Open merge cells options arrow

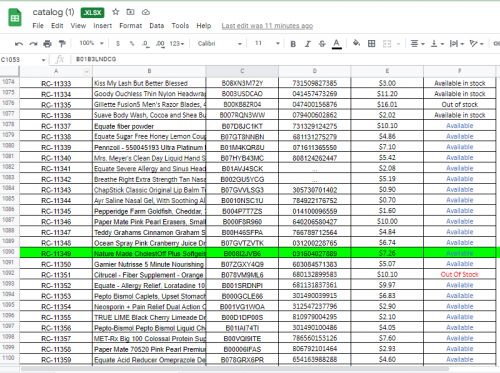pos(398,44)
